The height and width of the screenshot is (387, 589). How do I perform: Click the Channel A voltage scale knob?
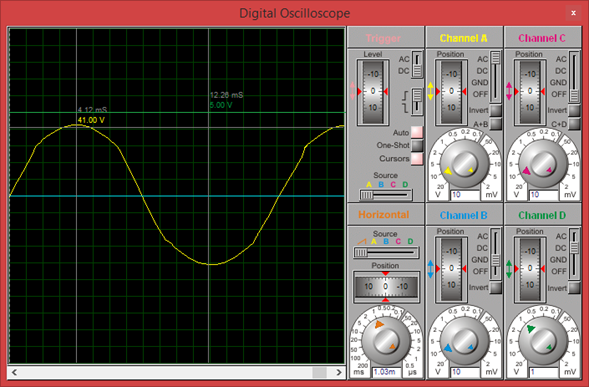coord(465,164)
